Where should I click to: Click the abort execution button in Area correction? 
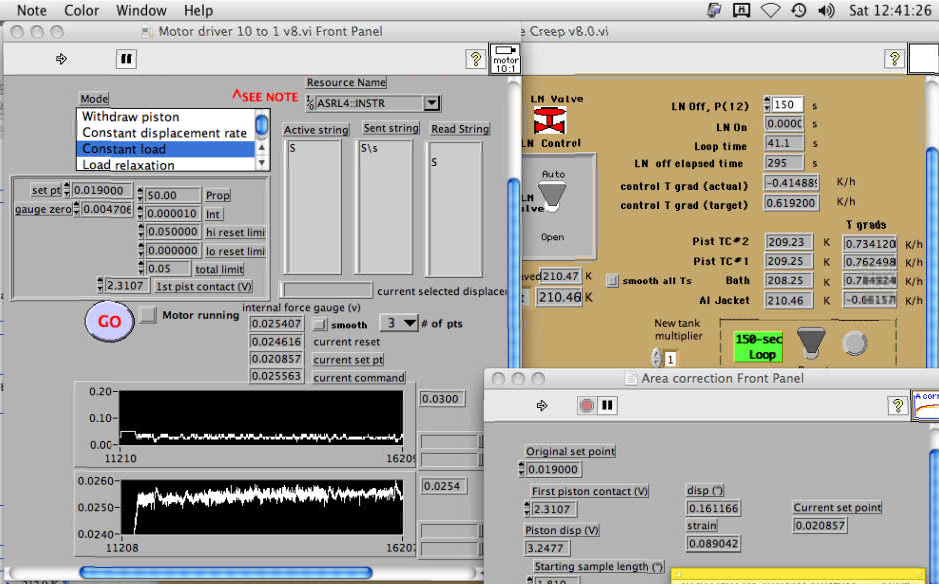[587, 406]
